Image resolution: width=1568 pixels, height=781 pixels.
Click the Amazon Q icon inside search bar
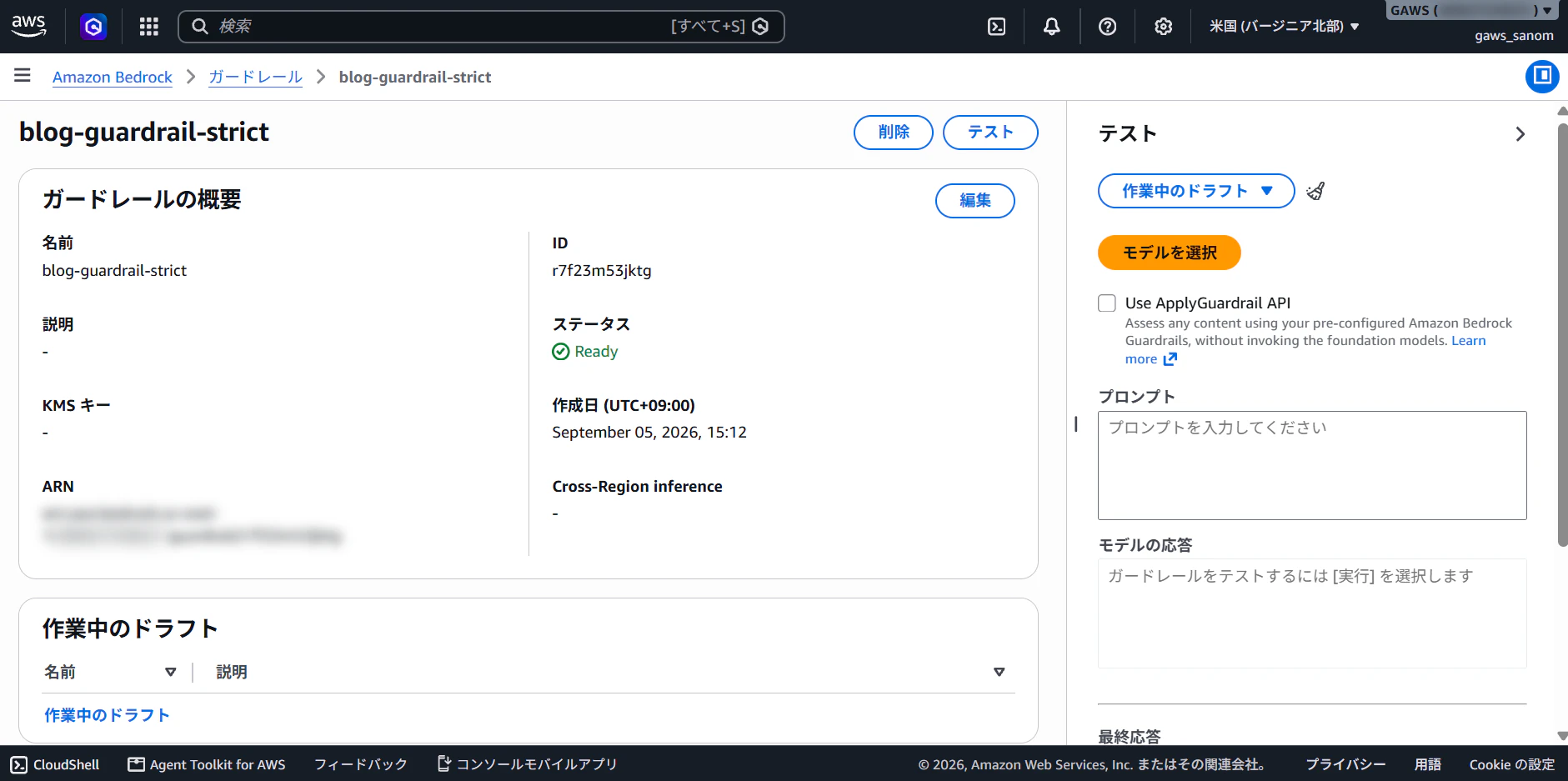[x=760, y=27]
